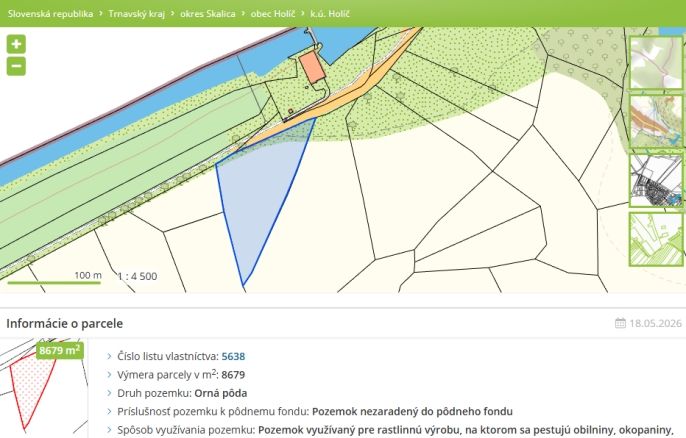686x438 pixels.
Task: Open Slovenská republika breadcrumb
Action: (x=50, y=14)
